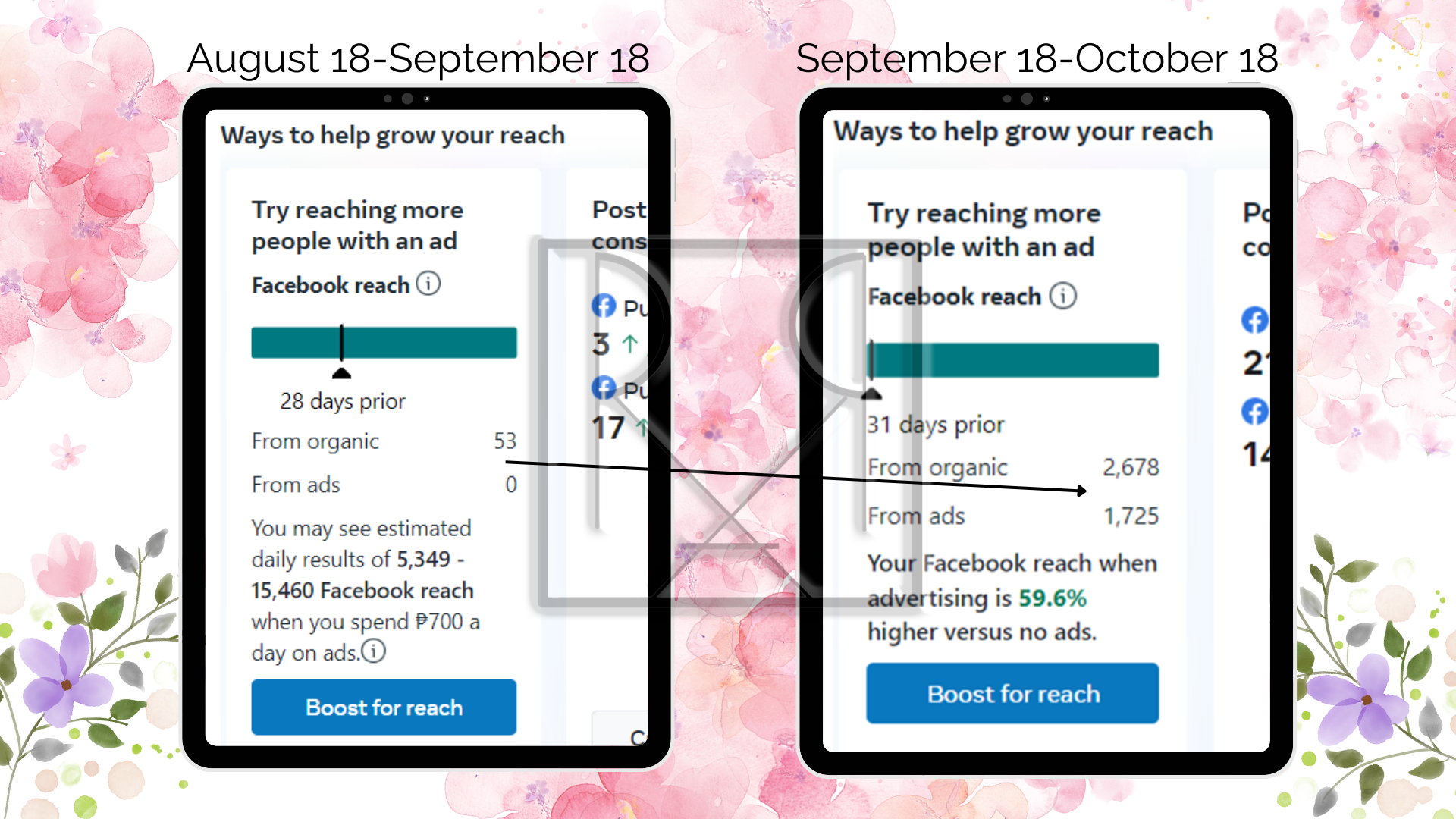Viewport: 1456px width, 819px height.
Task: Click the green 59.6% text
Action: [x=1053, y=598]
